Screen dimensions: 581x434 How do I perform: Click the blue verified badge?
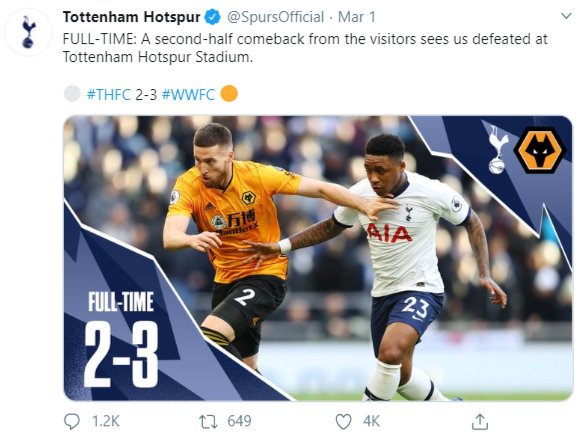click(213, 17)
